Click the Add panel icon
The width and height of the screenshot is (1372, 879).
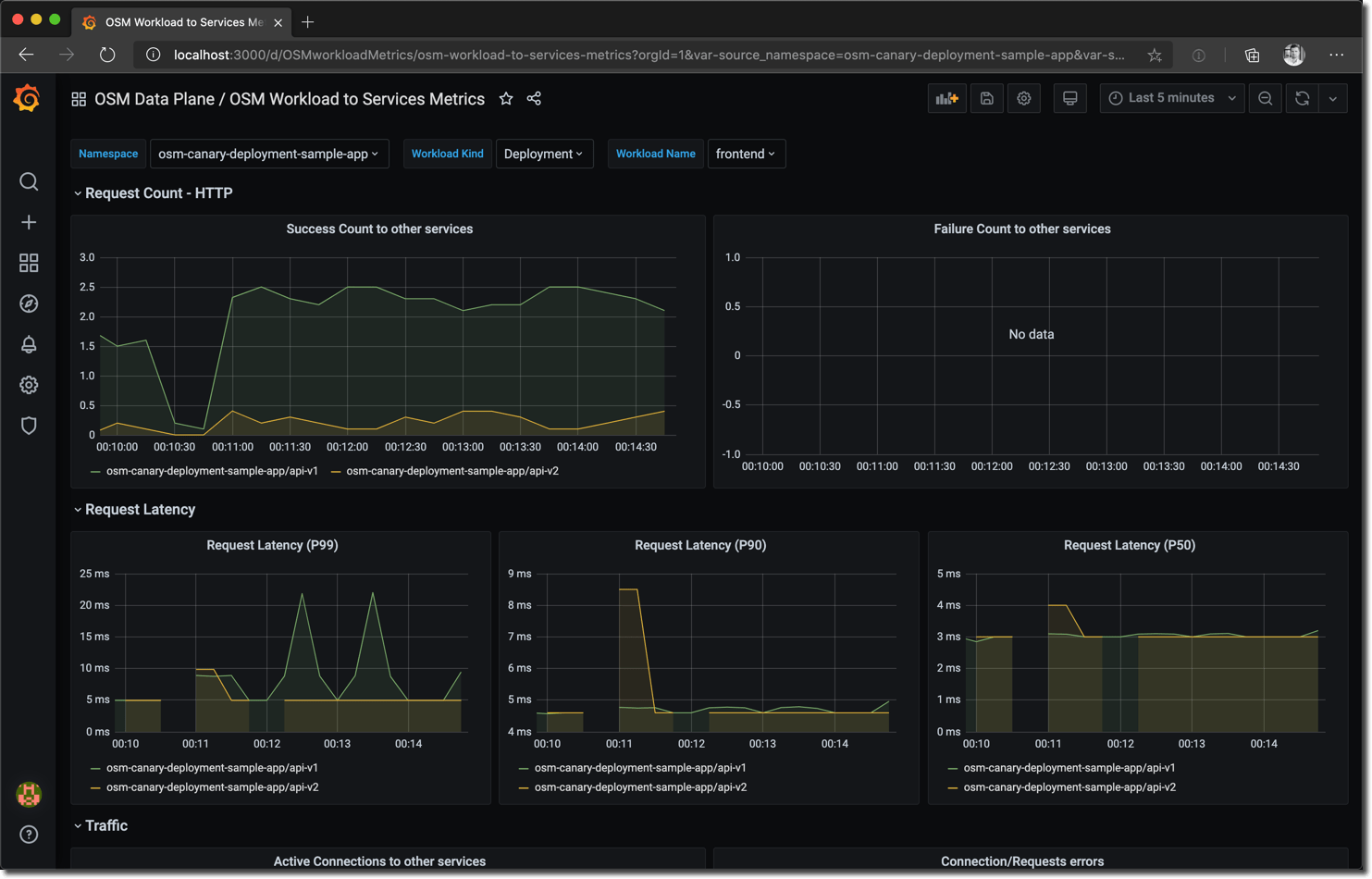[x=946, y=98]
